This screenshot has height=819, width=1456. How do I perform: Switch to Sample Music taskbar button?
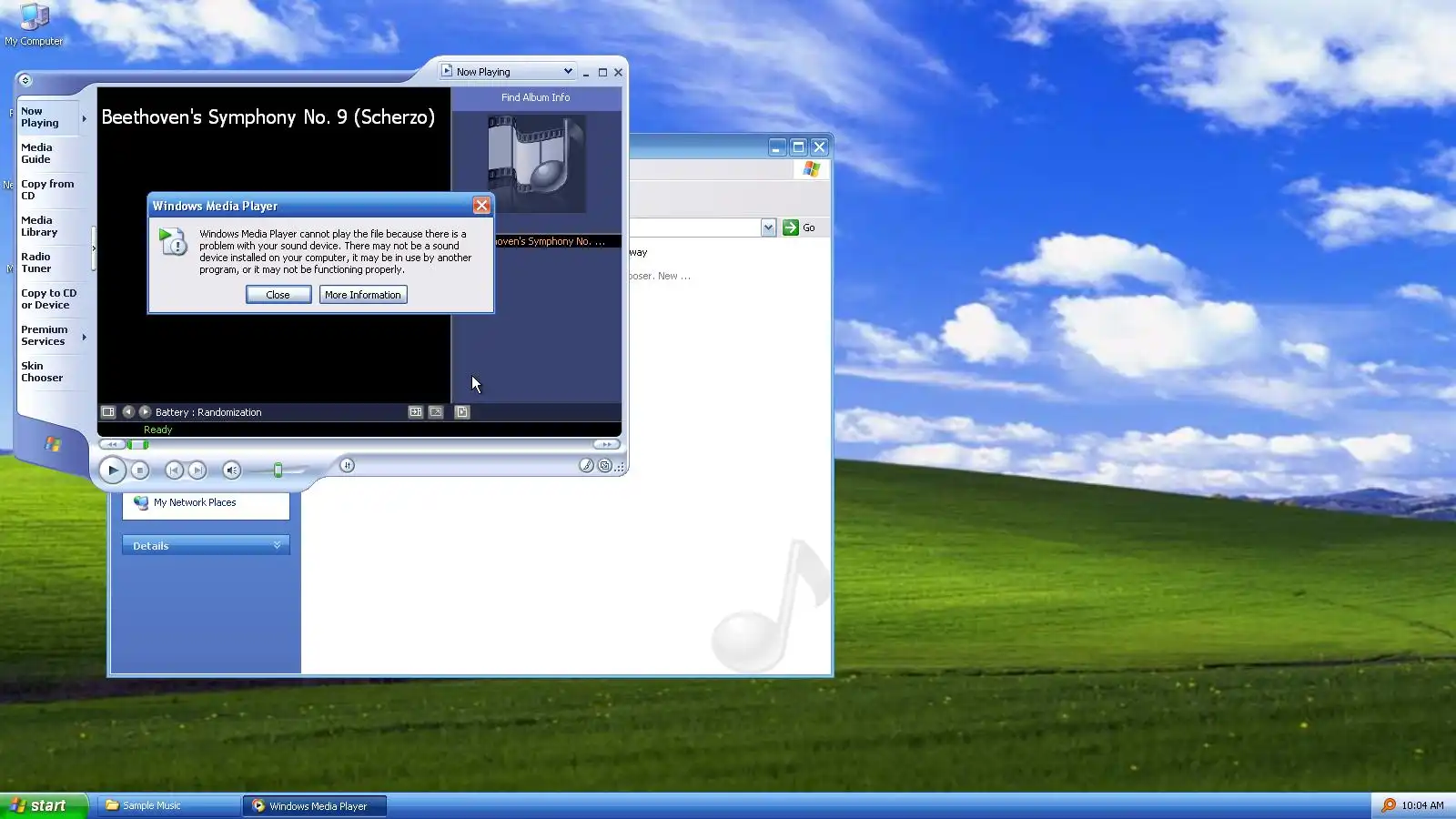[x=168, y=805]
